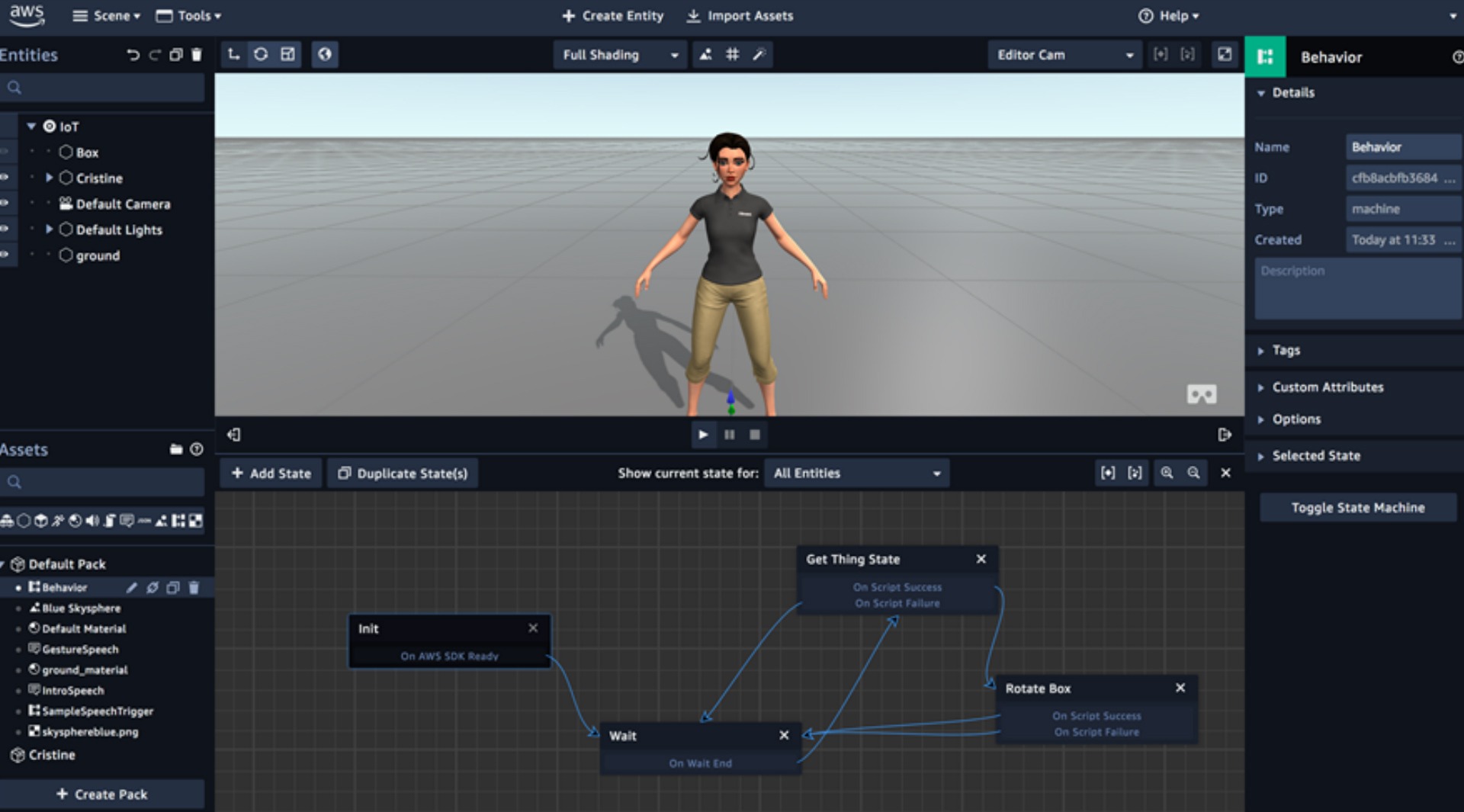
Task: Expand the Tags section
Action: point(1261,351)
